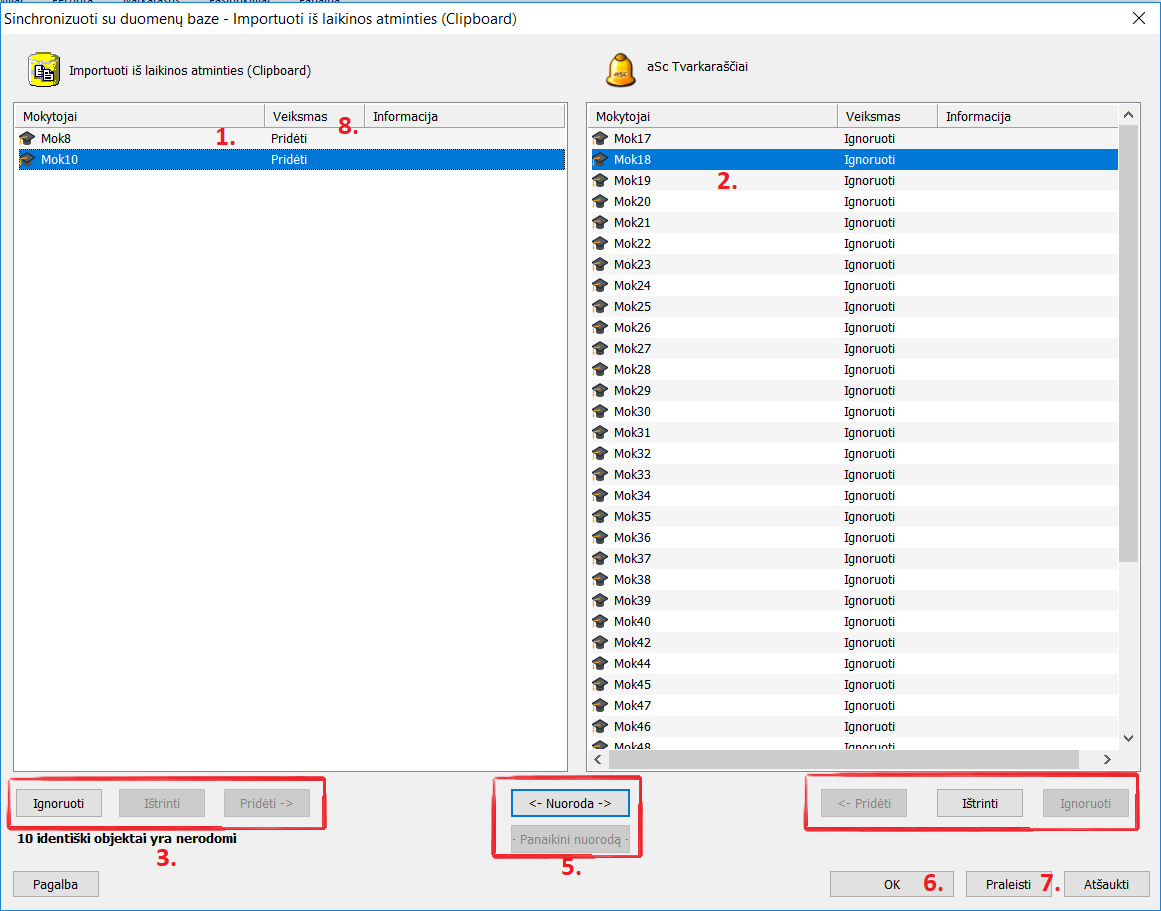Click the Praleisti button
1161x911 pixels.
1008,884
